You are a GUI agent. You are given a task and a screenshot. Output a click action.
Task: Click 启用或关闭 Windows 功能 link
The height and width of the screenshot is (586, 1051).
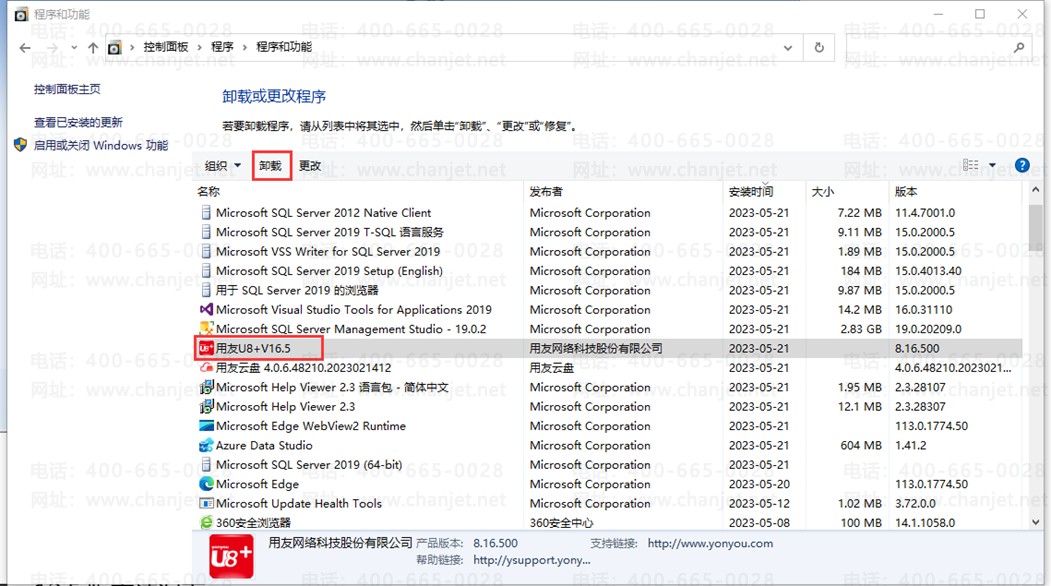pyautogui.click(x=101, y=145)
